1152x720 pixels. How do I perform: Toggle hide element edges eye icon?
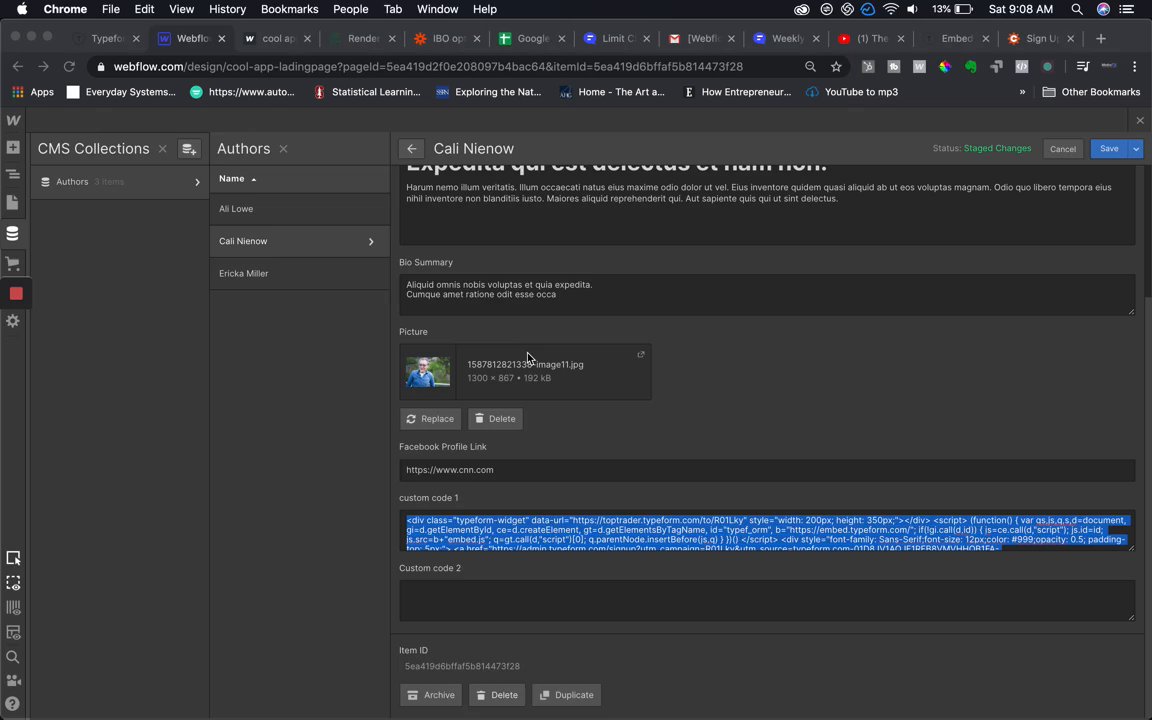tap(12, 583)
